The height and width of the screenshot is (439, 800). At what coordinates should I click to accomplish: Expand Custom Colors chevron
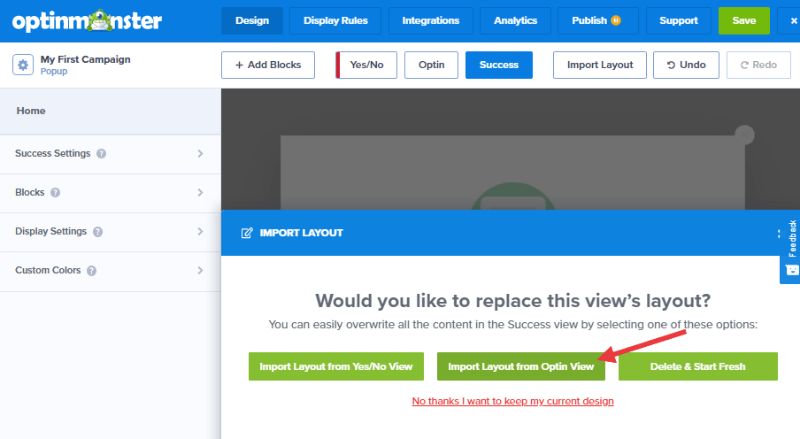[x=200, y=271]
